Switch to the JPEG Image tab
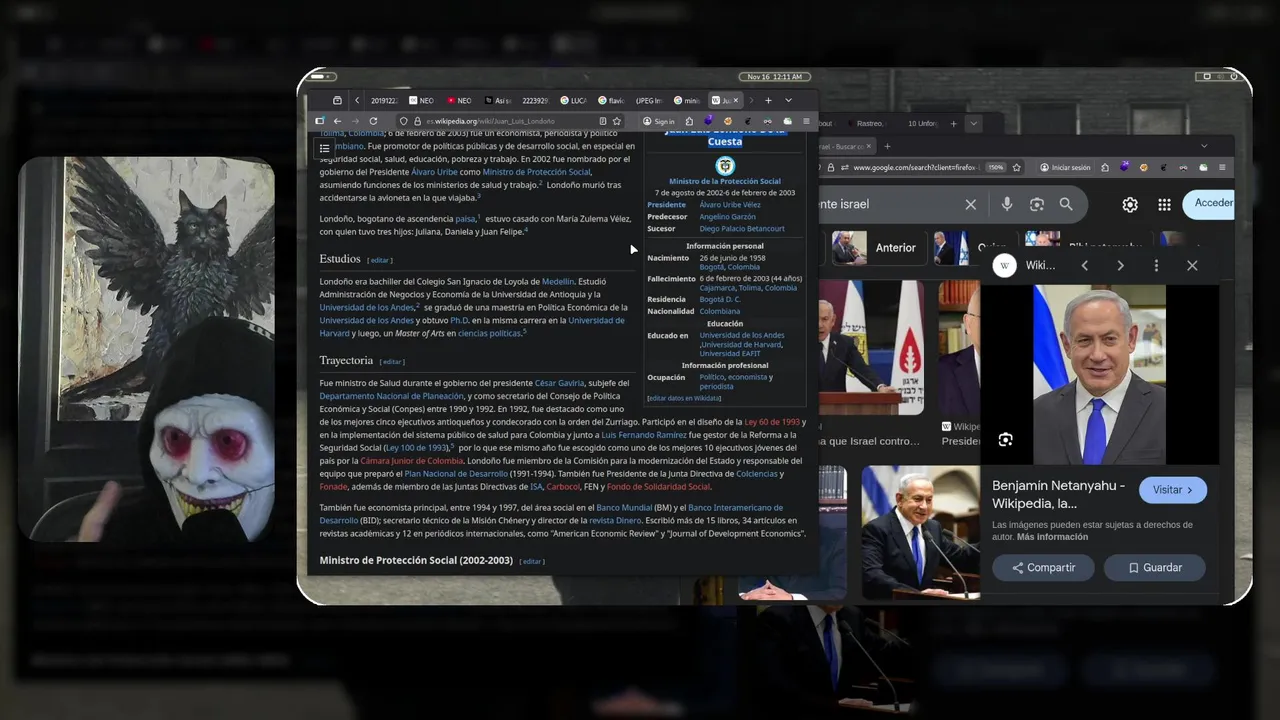Viewport: 1280px width, 720px height. (x=649, y=100)
